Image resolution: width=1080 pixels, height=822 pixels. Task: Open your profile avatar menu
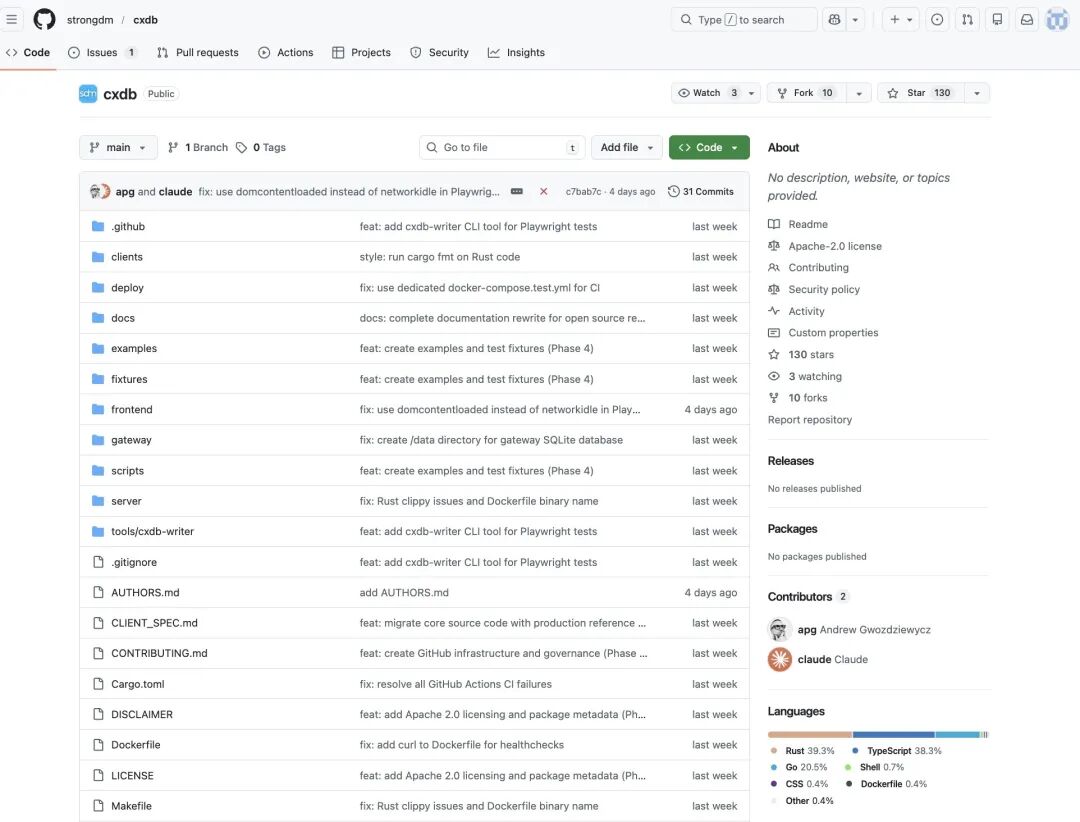pyautogui.click(x=1057, y=19)
